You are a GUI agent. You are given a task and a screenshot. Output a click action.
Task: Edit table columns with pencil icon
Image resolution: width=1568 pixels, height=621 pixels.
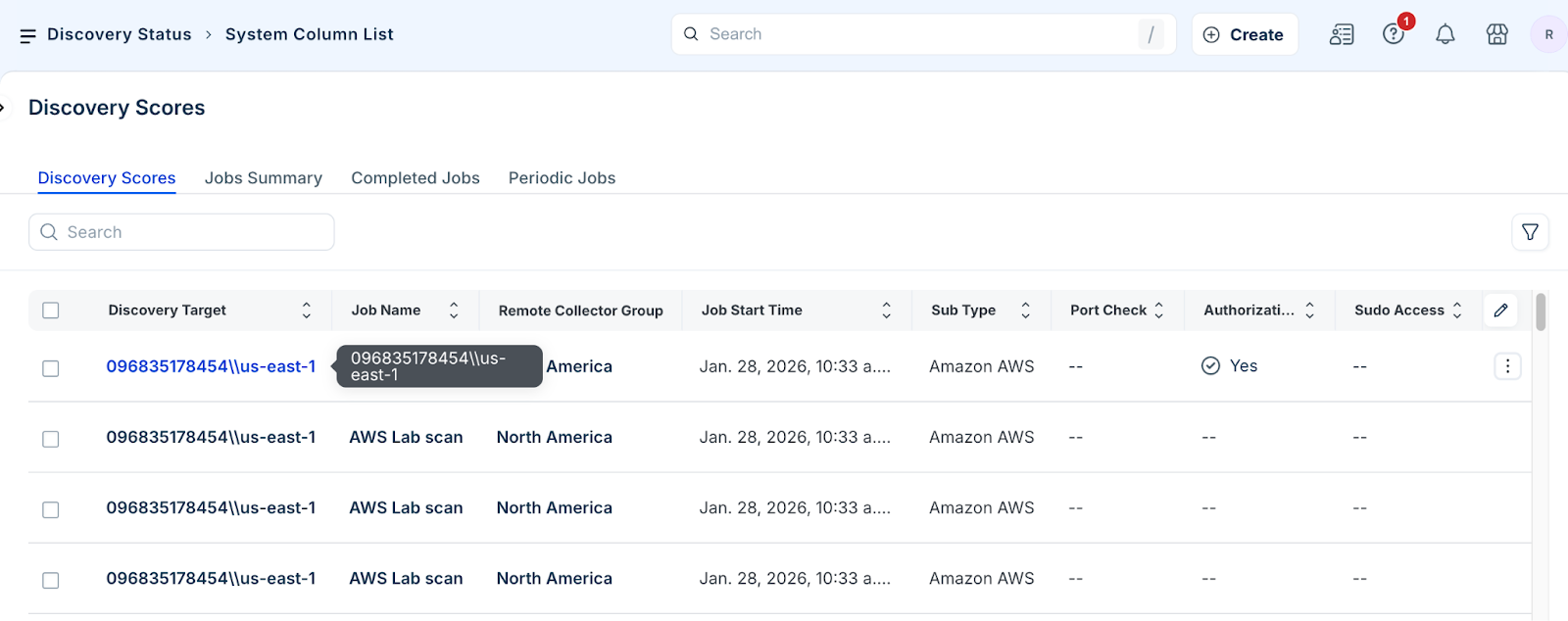(x=1500, y=310)
